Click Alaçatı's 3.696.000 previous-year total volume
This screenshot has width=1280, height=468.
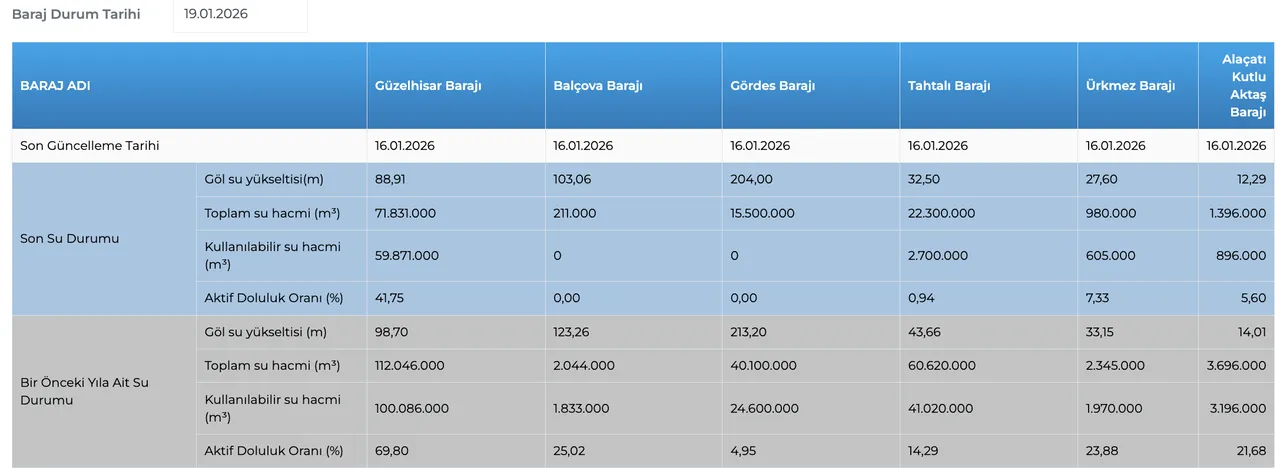(1236, 365)
